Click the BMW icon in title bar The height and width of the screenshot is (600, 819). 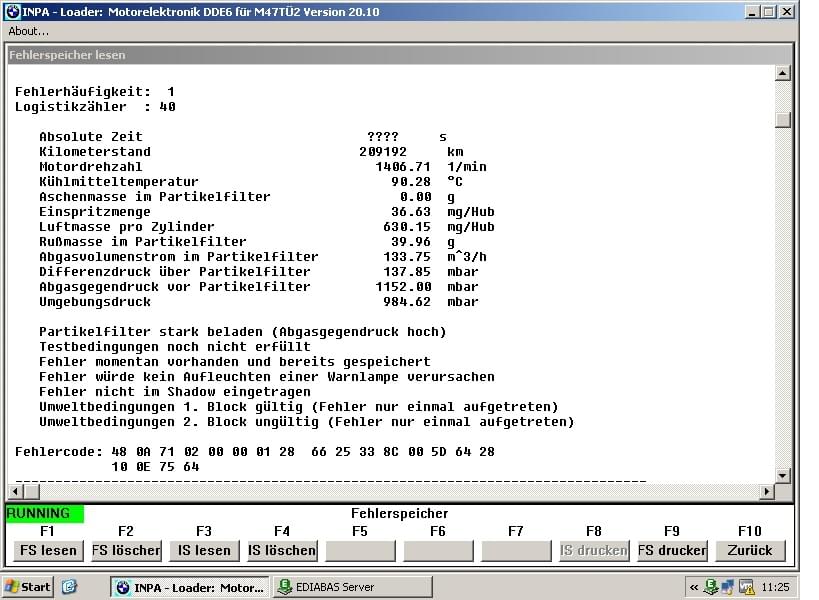pos(13,11)
